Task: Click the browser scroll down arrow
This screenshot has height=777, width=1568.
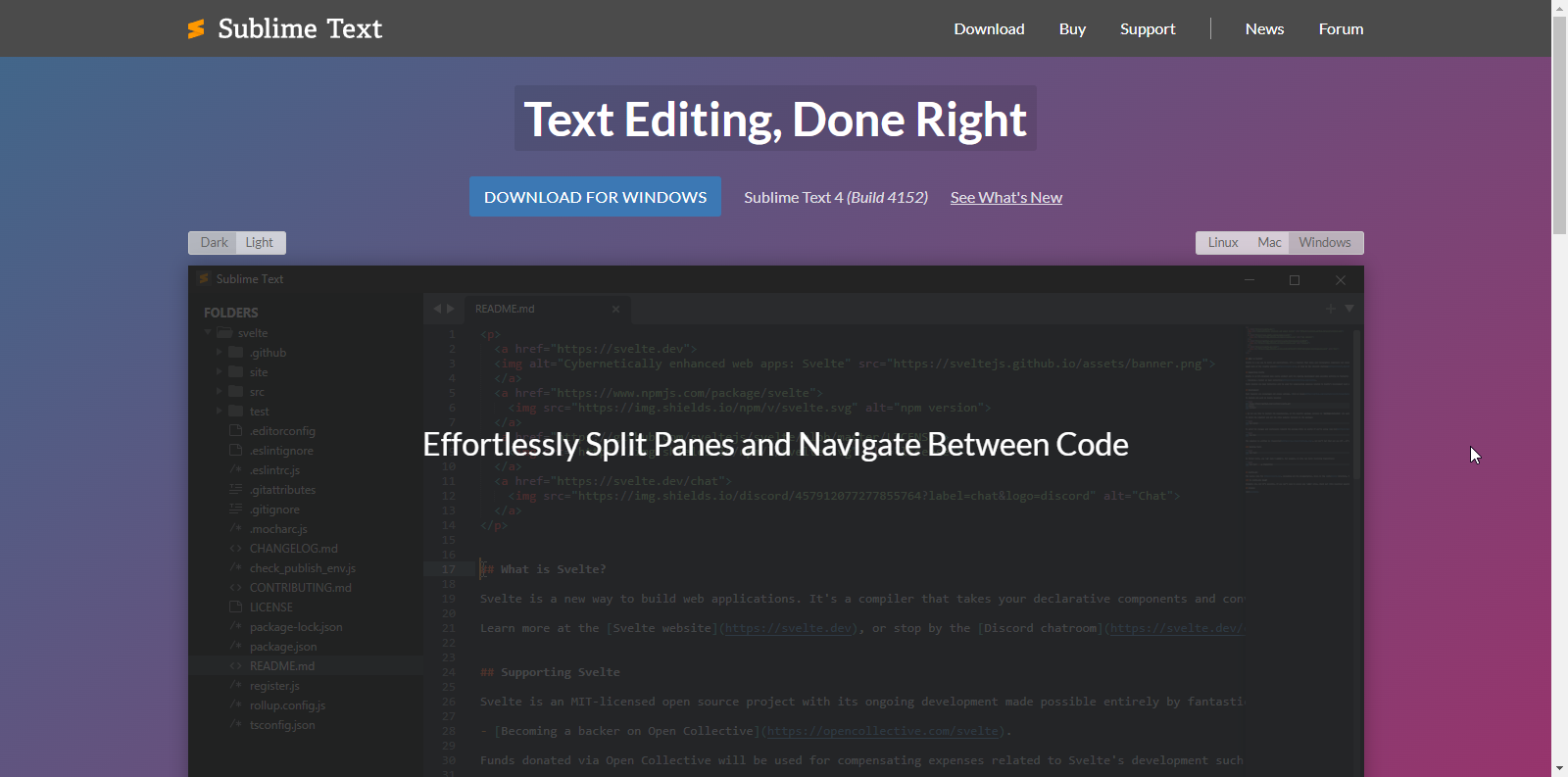Action: pyautogui.click(x=1559, y=769)
